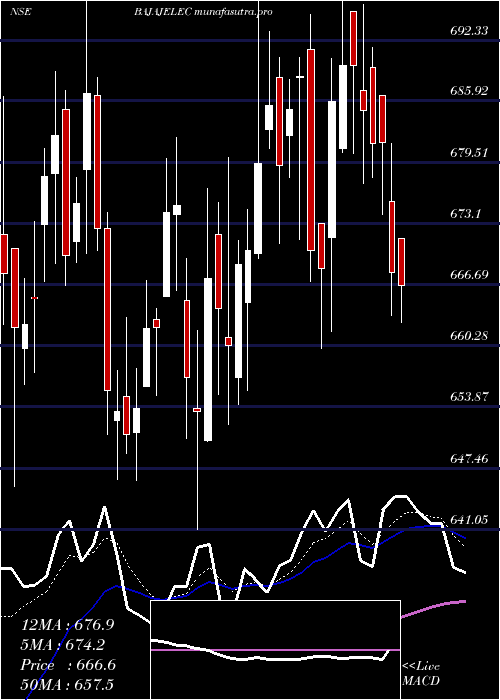Viewport: 500px width, 700px height.
Task: Click the last red candlestick on the right
Action: (401, 262)
